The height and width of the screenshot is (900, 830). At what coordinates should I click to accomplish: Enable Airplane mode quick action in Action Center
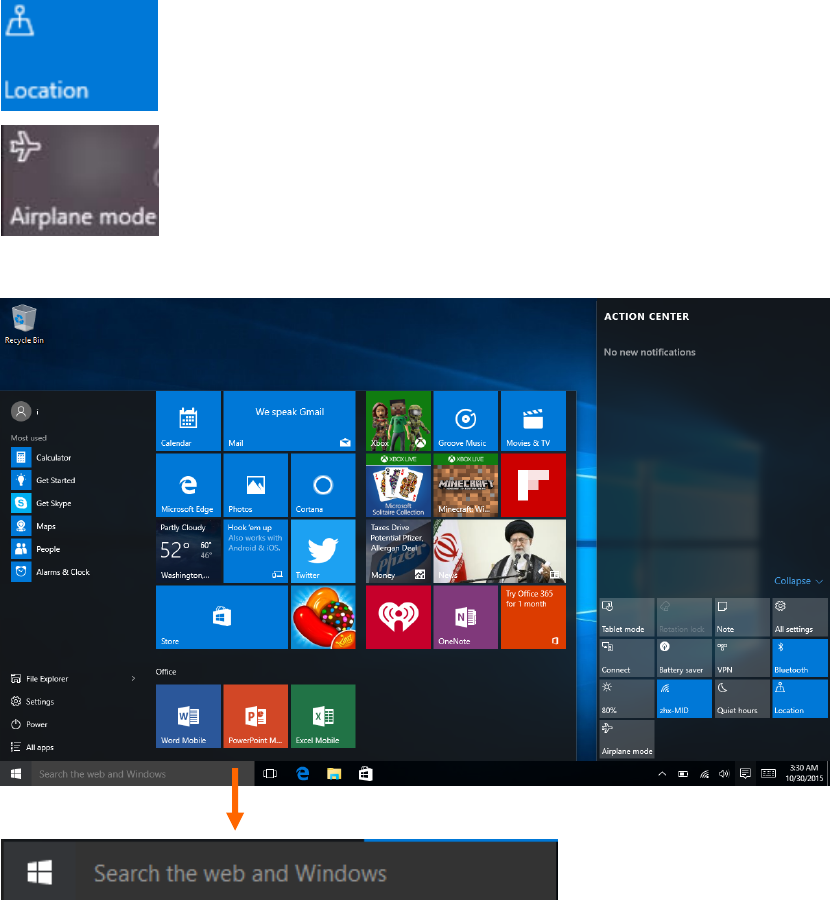pyautogui.click(x=627, y=739)
